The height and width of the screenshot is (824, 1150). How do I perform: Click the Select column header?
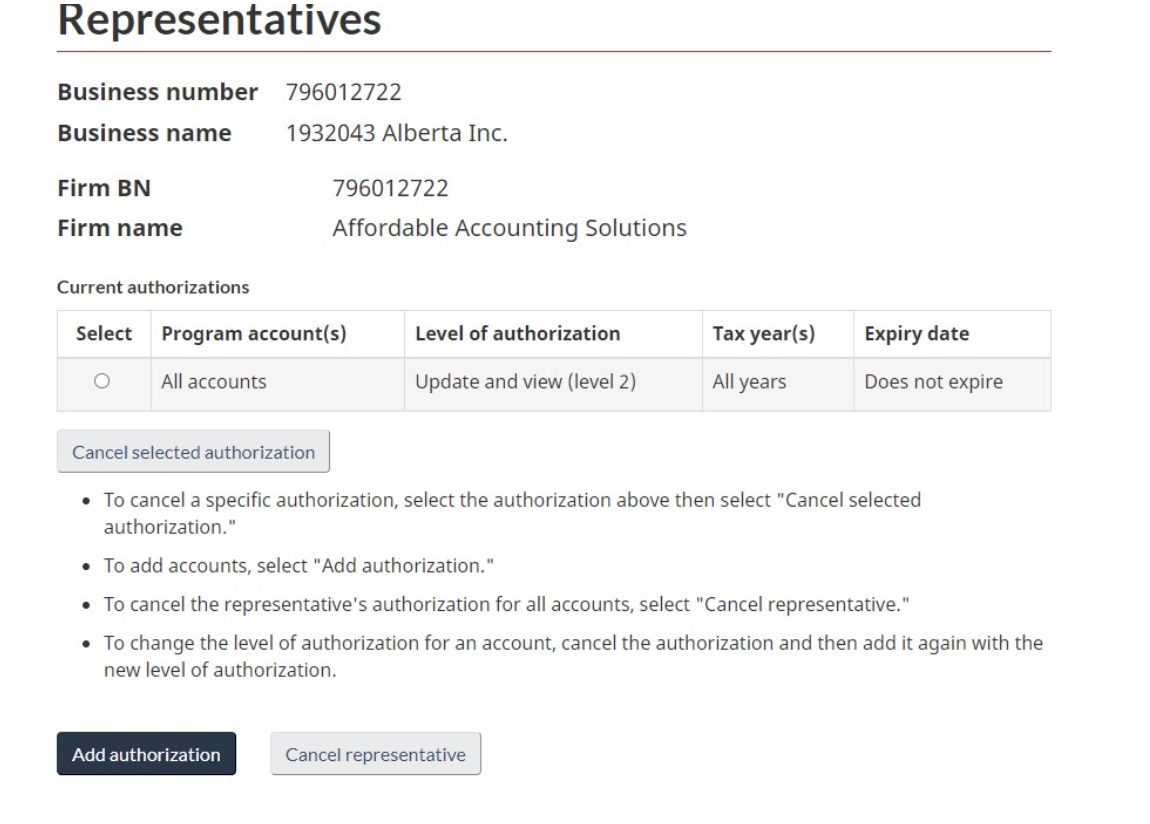[x=104, y=334]
